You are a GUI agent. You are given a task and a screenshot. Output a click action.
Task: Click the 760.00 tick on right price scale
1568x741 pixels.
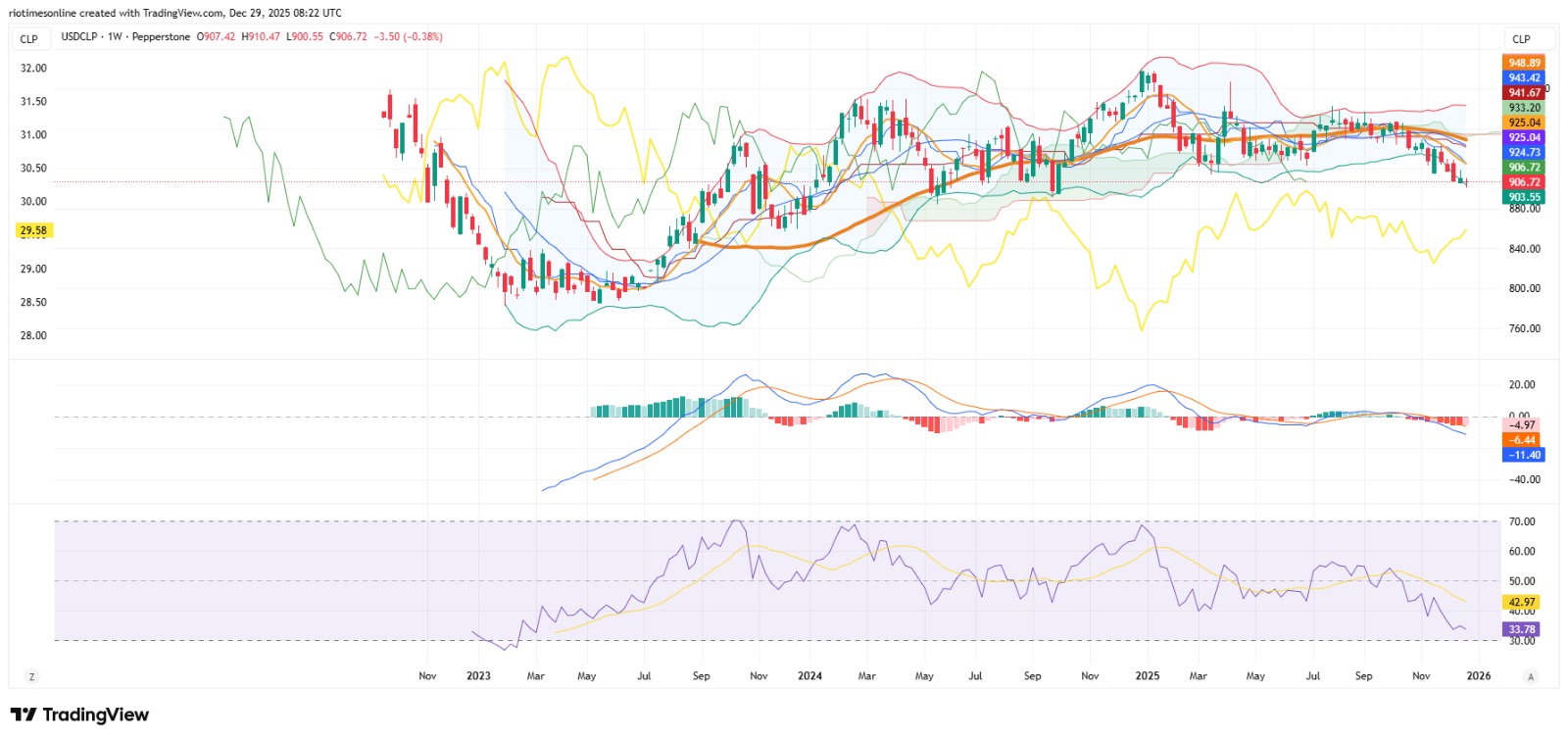point(1524,328)
